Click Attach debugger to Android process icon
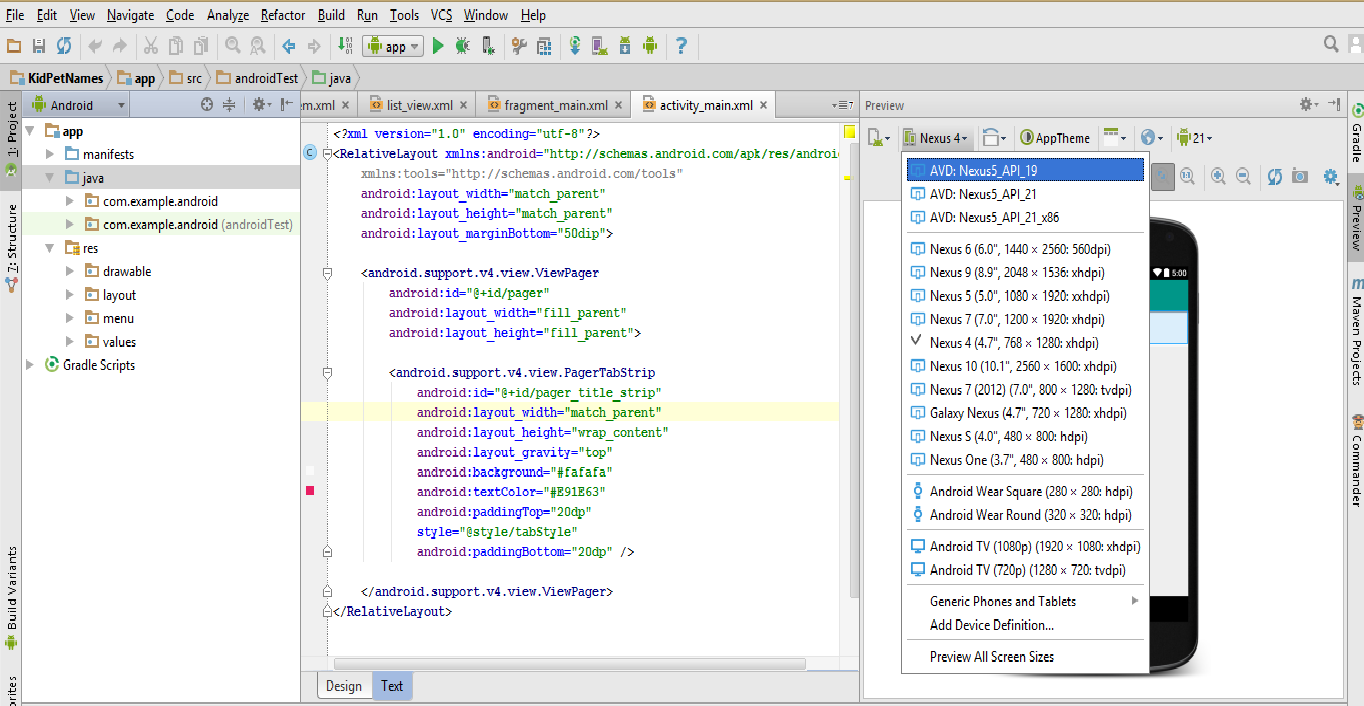 pyautogui.click(x=488, y=46)
